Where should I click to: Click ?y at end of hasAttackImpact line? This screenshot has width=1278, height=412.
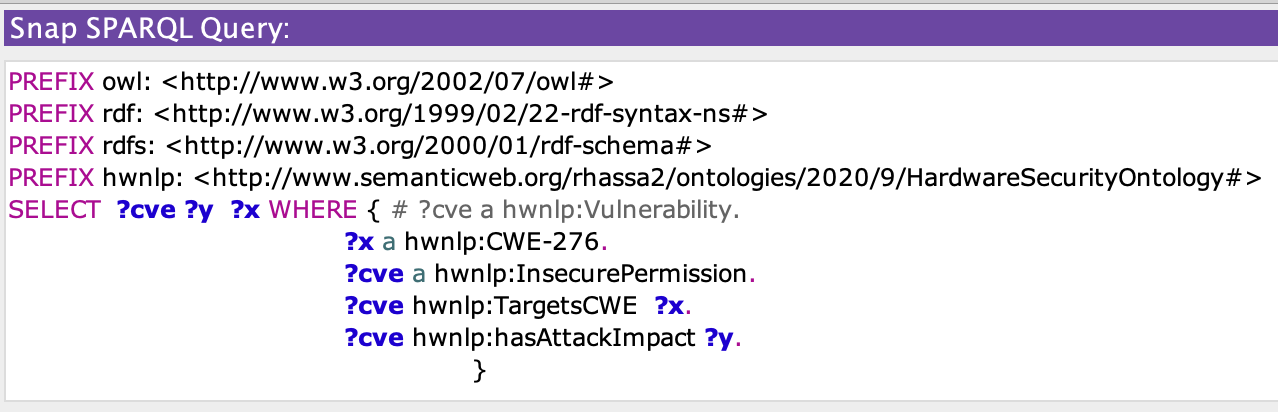719,338
